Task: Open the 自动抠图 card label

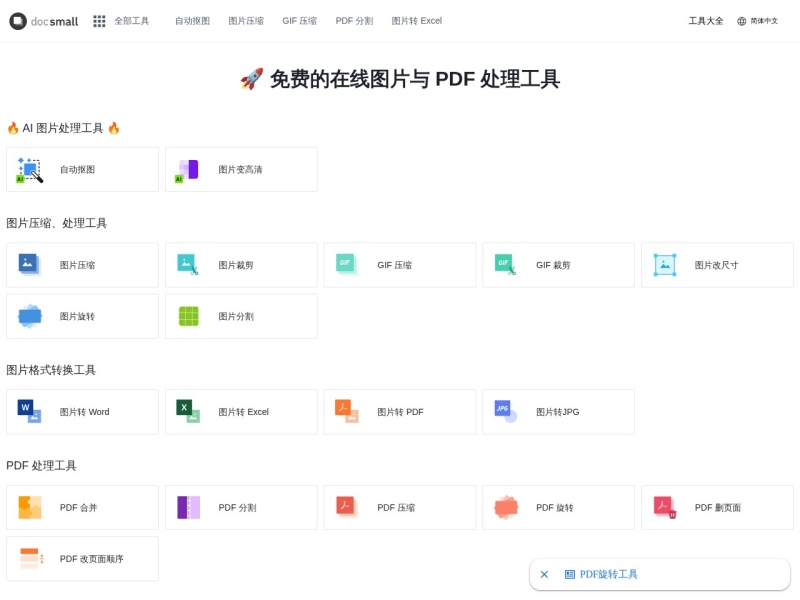Action: pyautogui.click(x=78, y=170)
